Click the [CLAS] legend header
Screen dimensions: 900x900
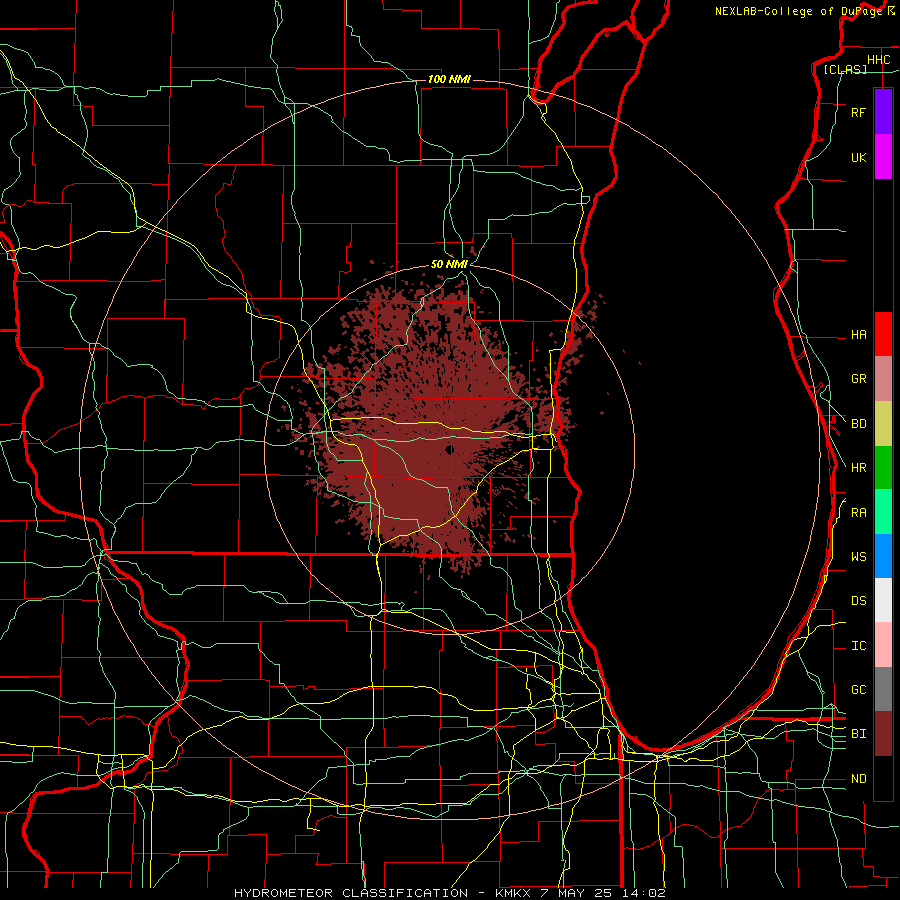pos(845,69)
